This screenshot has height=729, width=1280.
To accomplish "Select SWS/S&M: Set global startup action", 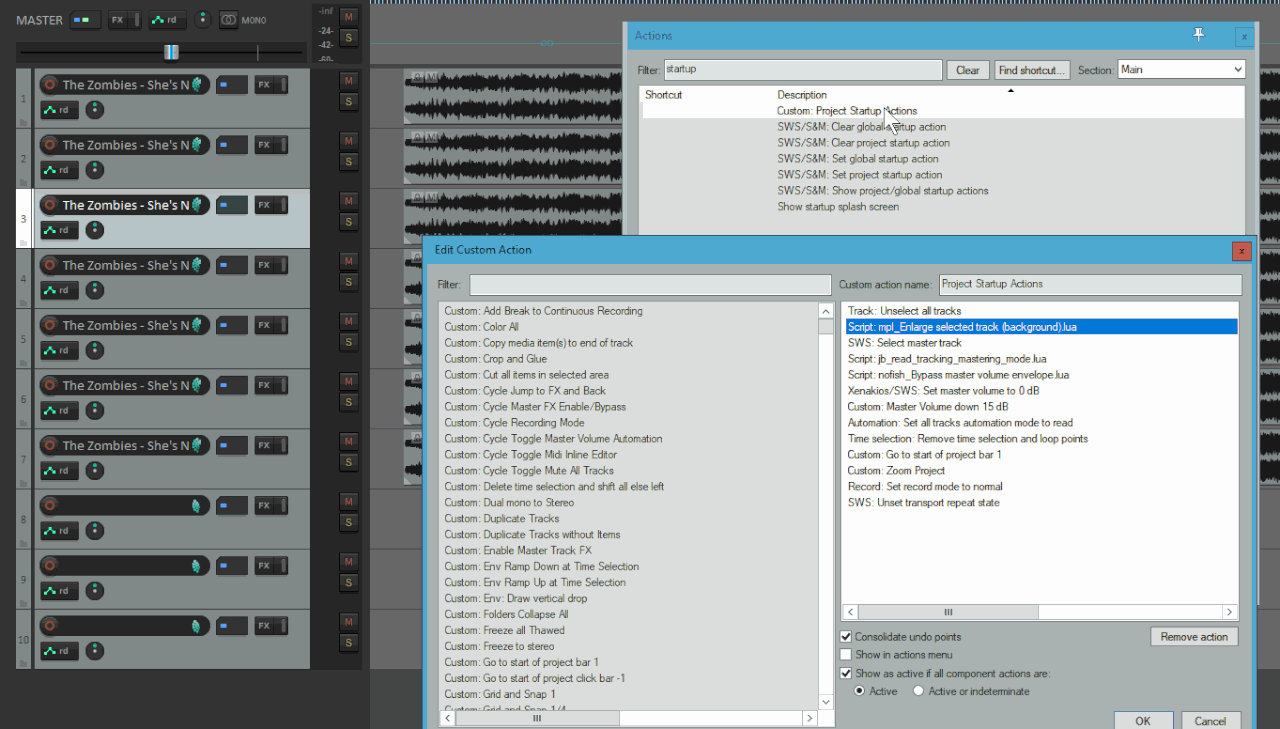I will tap(858, 159).
